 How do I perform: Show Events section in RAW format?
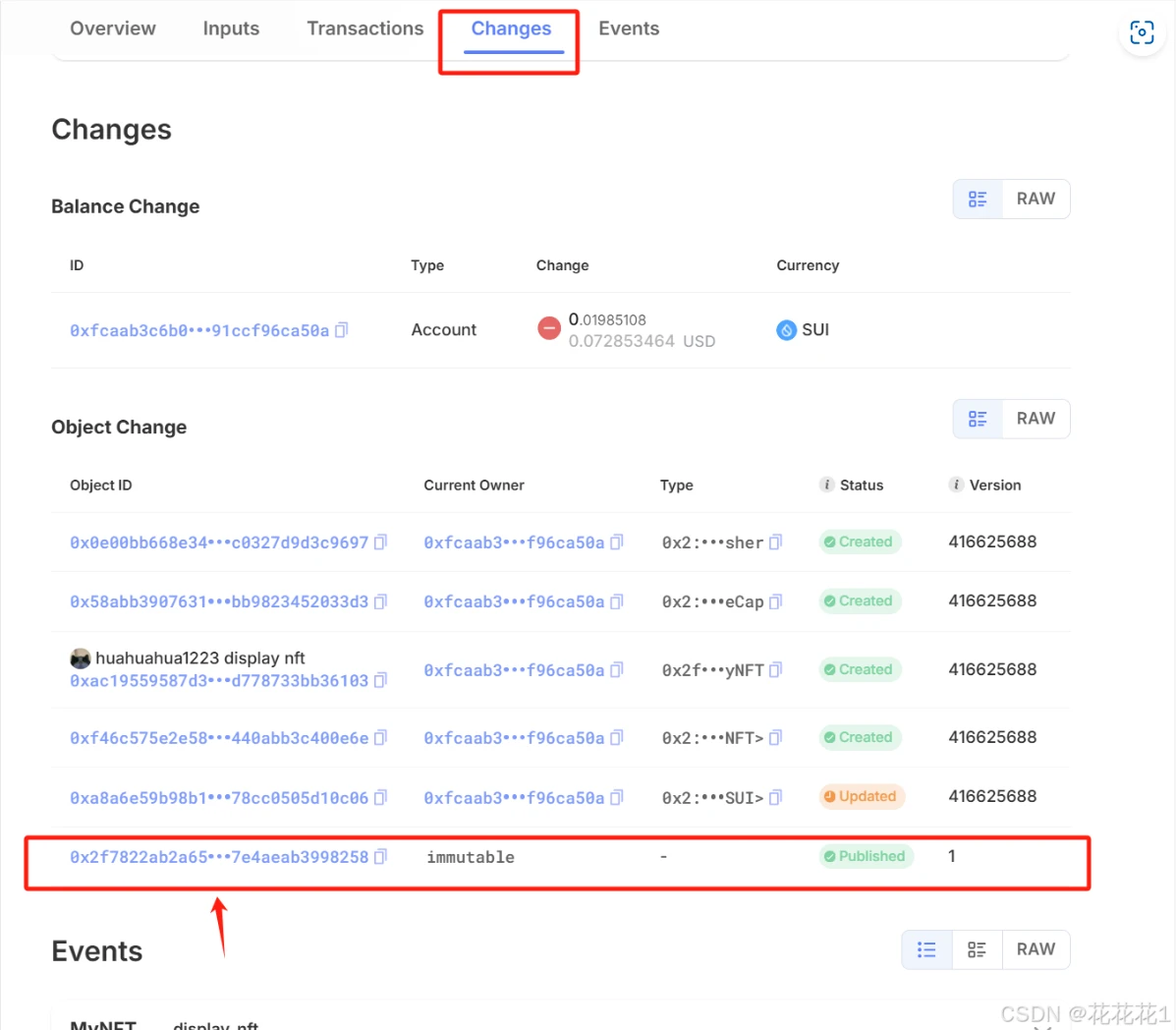coord(1036,949)
